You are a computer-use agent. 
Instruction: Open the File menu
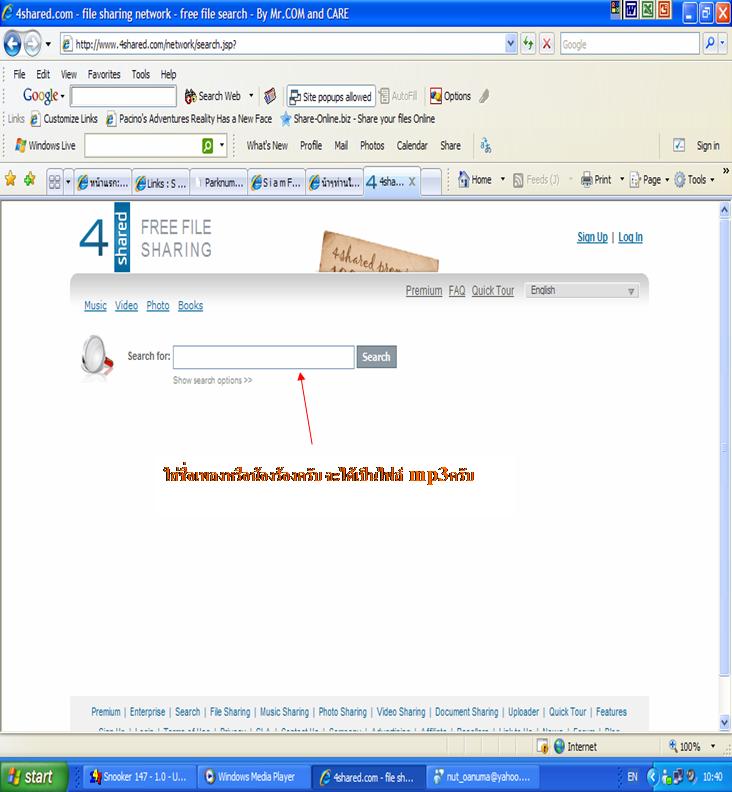pos(19,74)
